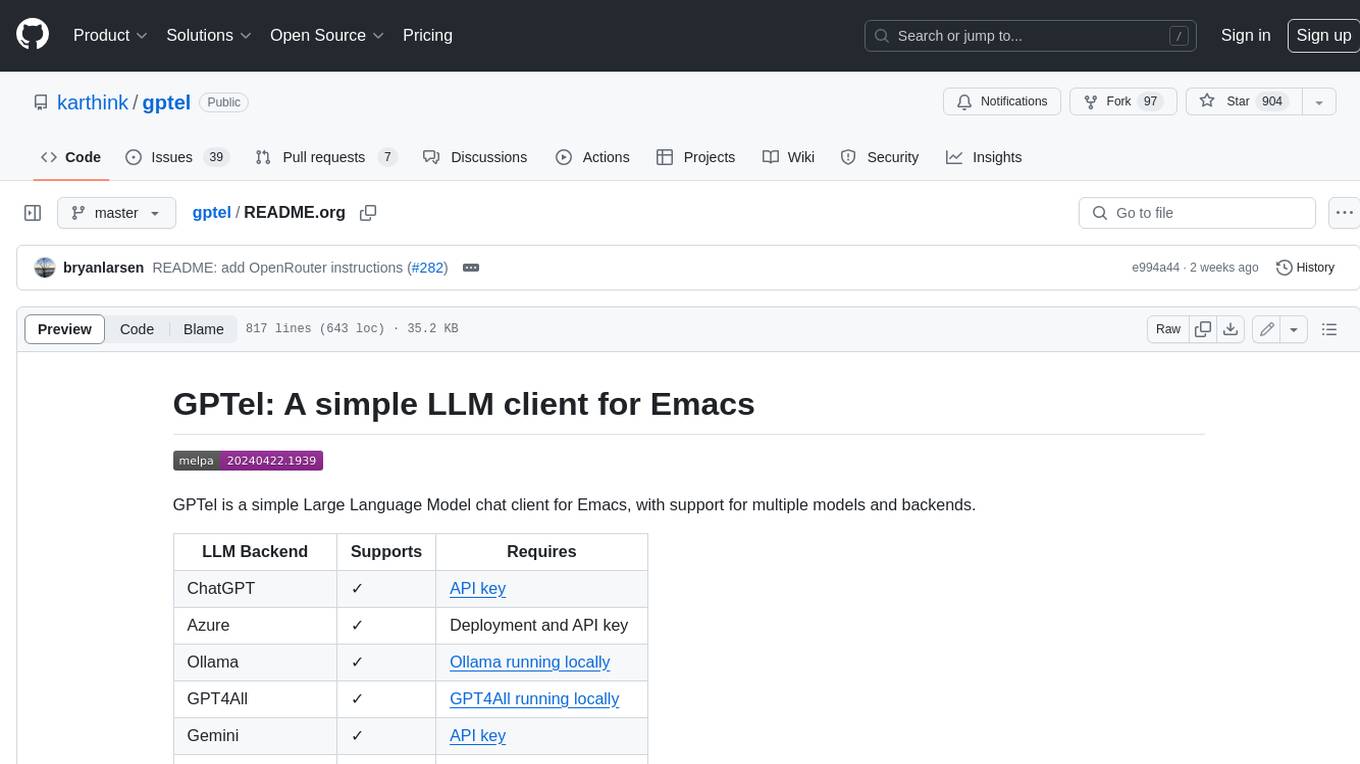Screen dimensions: 1360x764
Task: Open the Issues tab
Action: pos(177,157)
